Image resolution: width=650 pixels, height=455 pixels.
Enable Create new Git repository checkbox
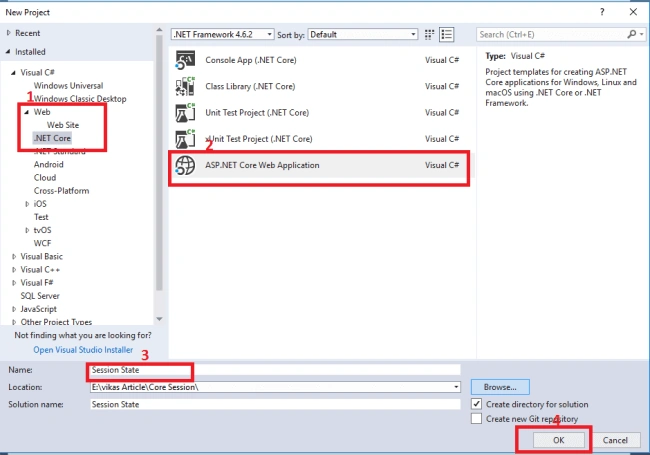click(x=476, y=419)
